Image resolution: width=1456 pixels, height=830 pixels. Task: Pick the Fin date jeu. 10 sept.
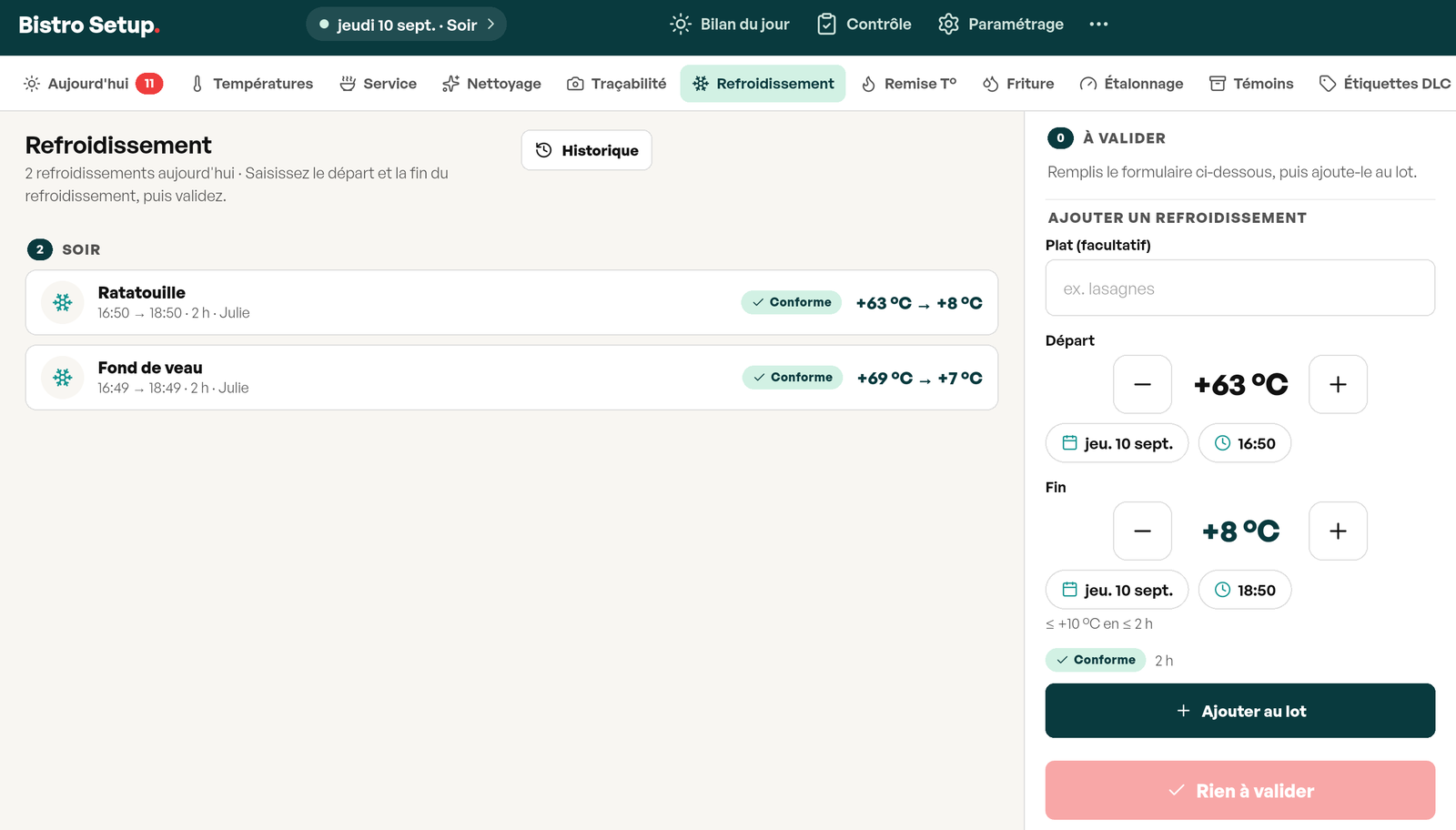click(x=1117, y=590)
